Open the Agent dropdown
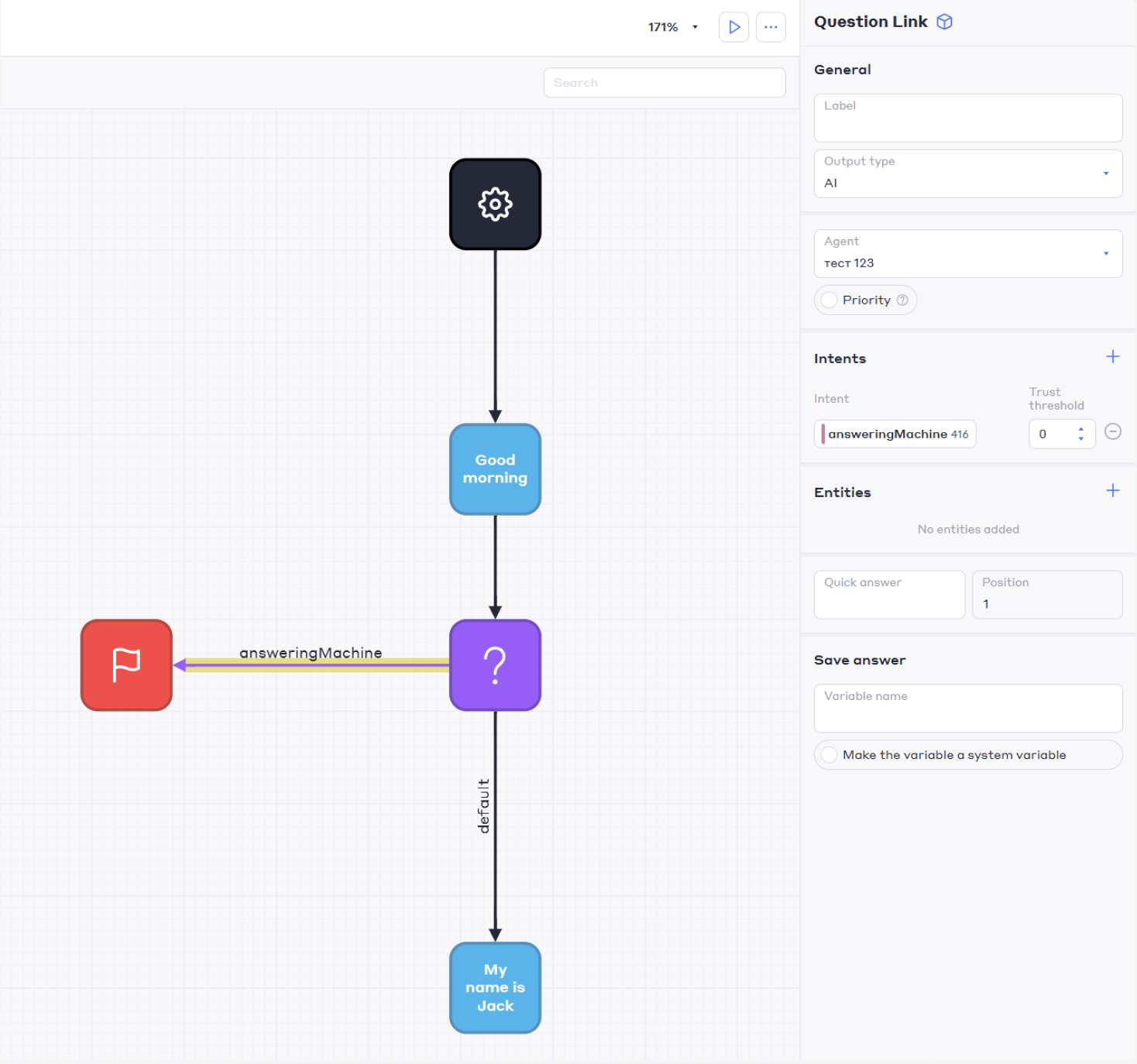This screenshot has height=1064, width=1137. (x=967, y=254)
